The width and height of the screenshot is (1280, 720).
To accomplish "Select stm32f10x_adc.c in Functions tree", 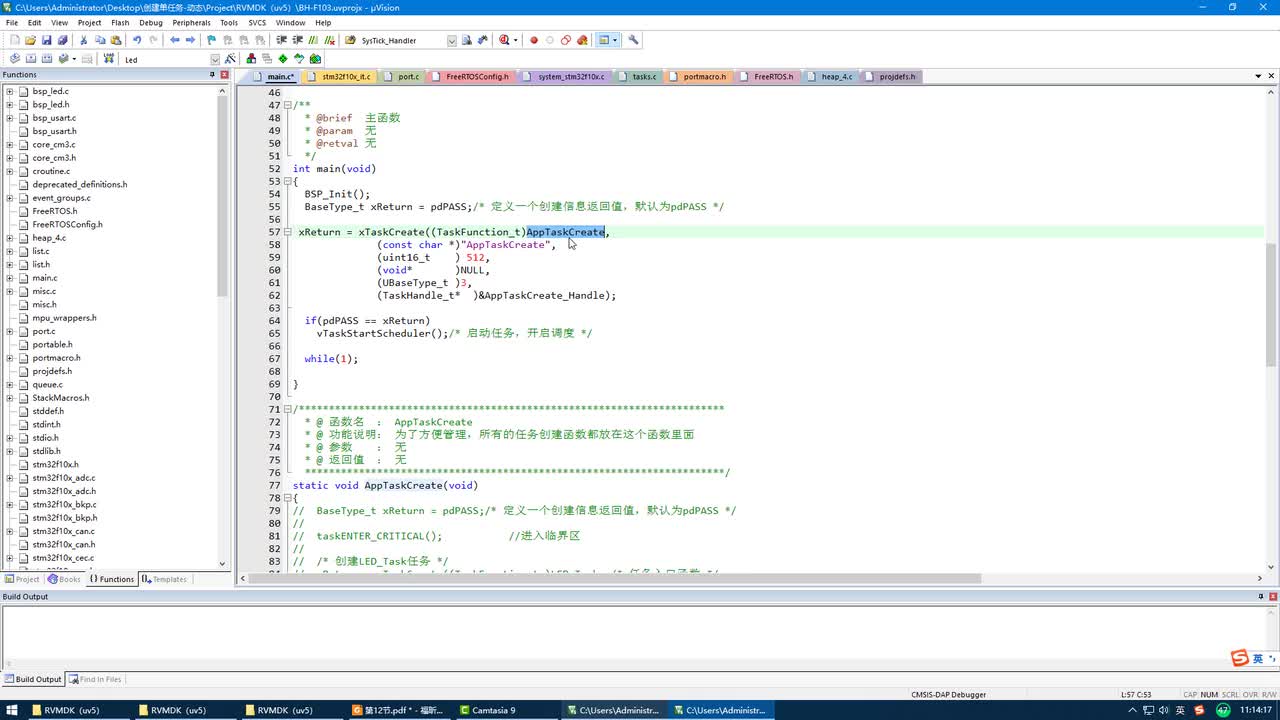I will click(64, 478).
